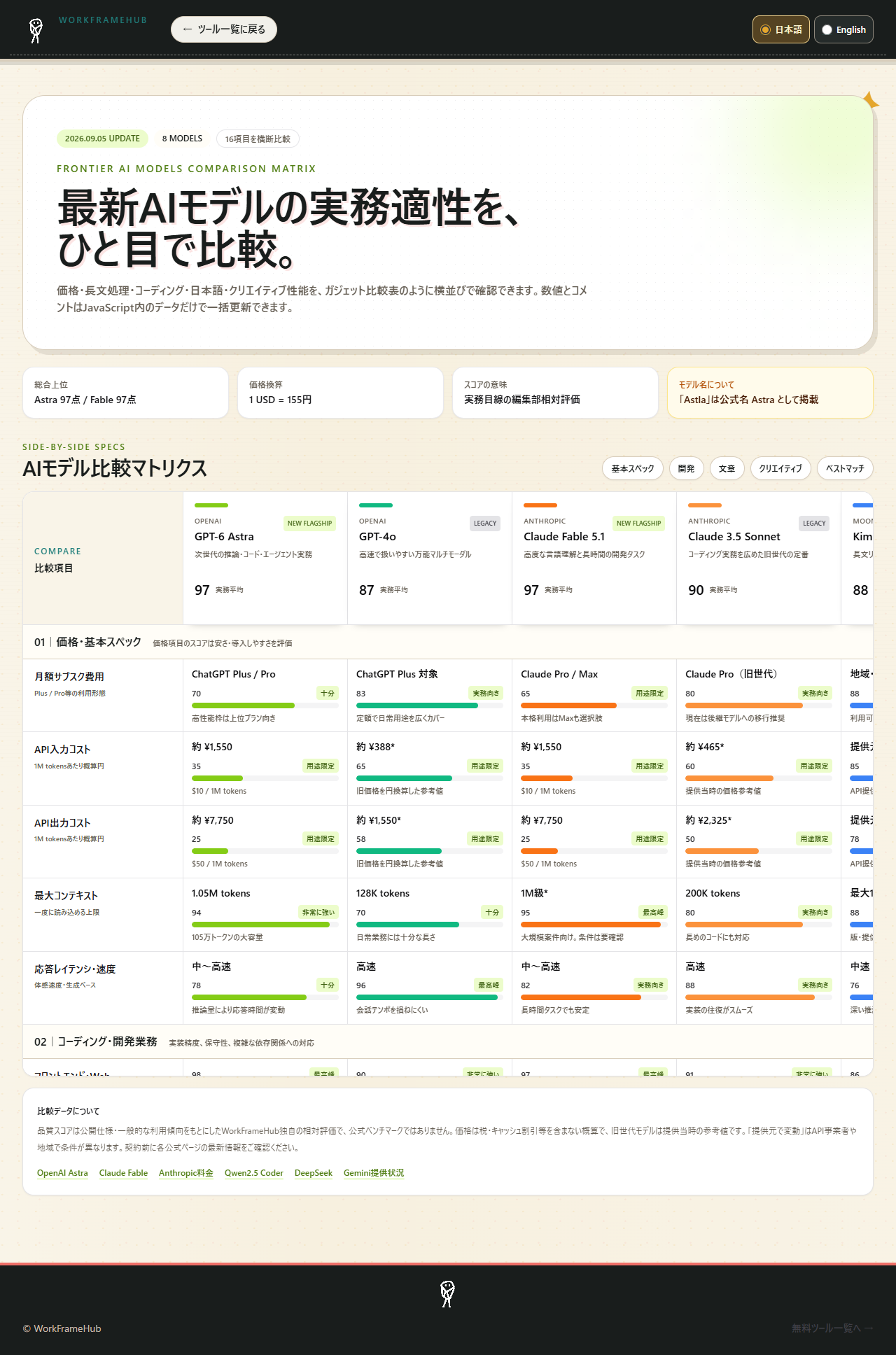Click the 総合上位 summary card
The image size is (896, 1355).
pyautogui.click(x=126, y=393)
